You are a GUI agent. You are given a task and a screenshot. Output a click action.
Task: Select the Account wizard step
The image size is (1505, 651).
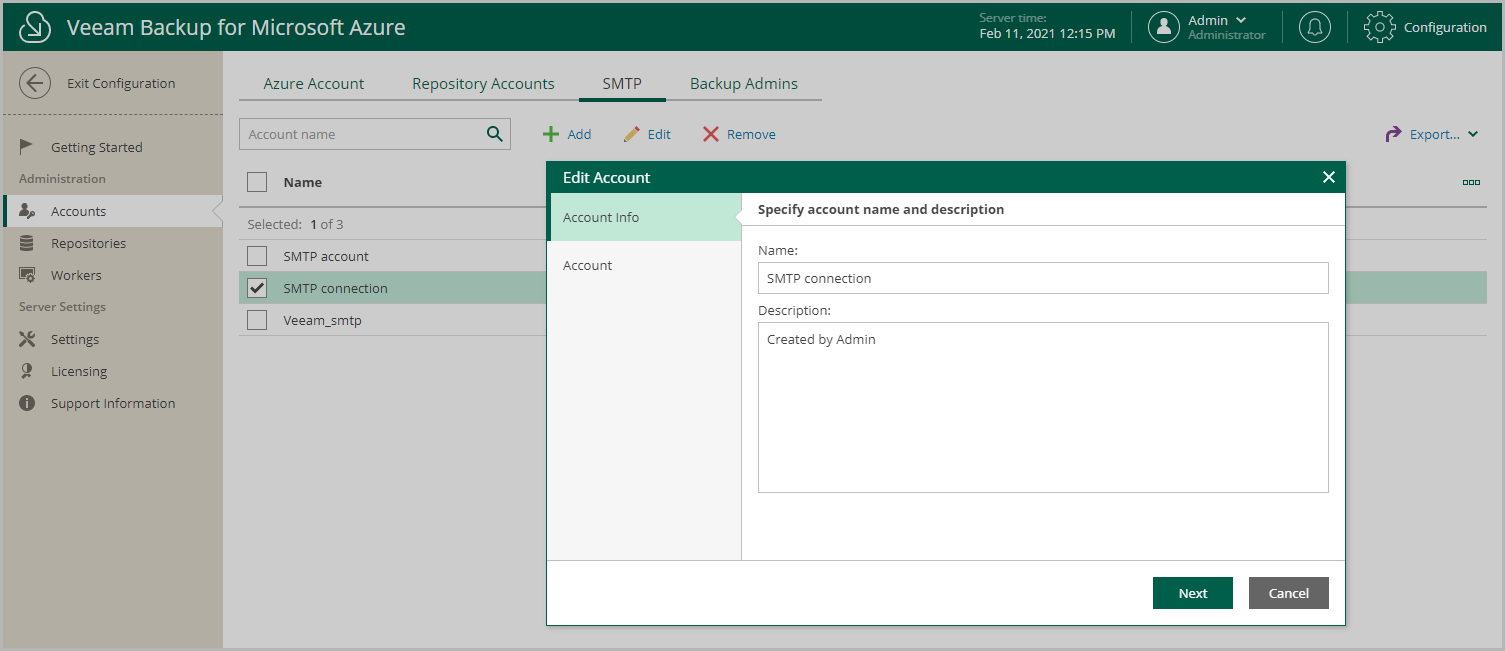click(x=644, y=265)
